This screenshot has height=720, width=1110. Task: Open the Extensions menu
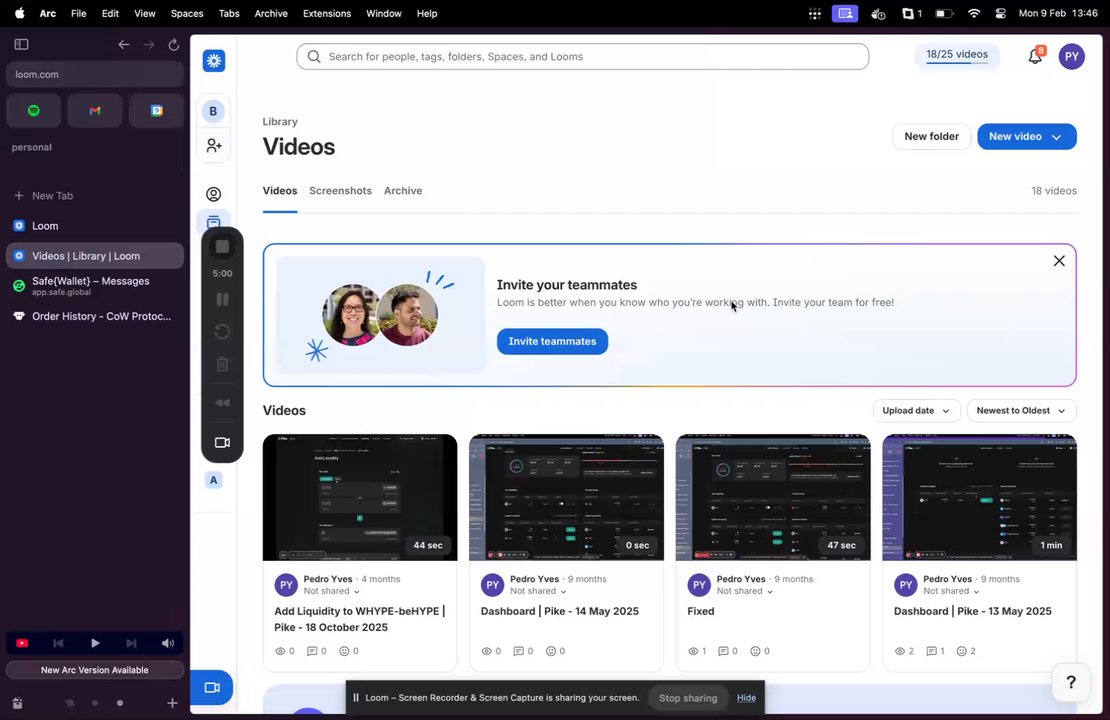[x=326, y=13]
